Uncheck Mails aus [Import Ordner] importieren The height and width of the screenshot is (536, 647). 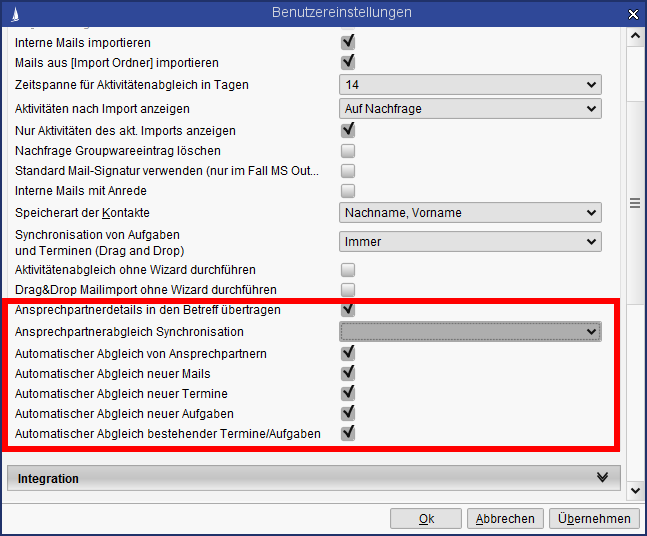[x=348, y=62]
